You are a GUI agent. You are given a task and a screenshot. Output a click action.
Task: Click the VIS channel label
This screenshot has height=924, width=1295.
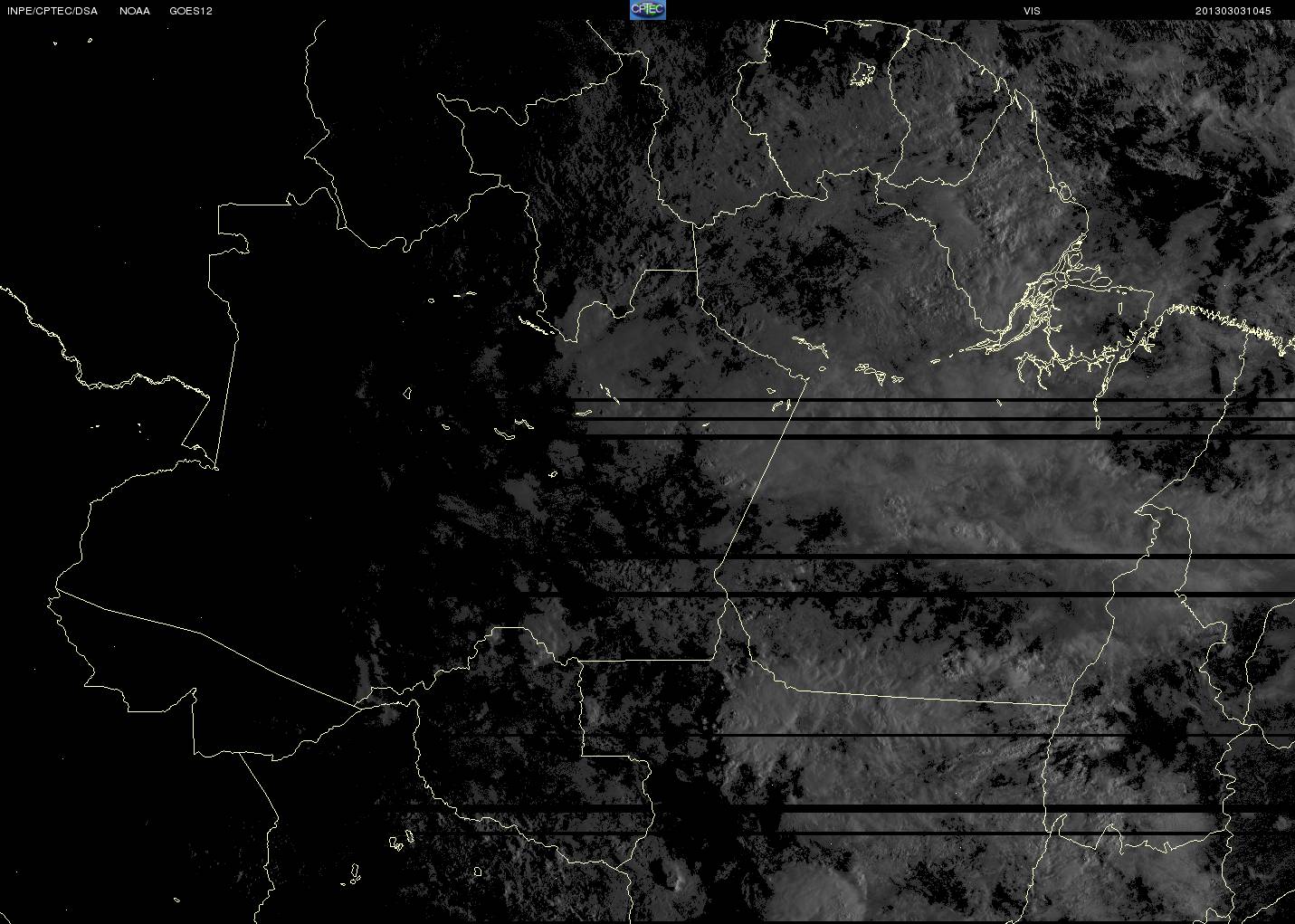pos(1032,11)
